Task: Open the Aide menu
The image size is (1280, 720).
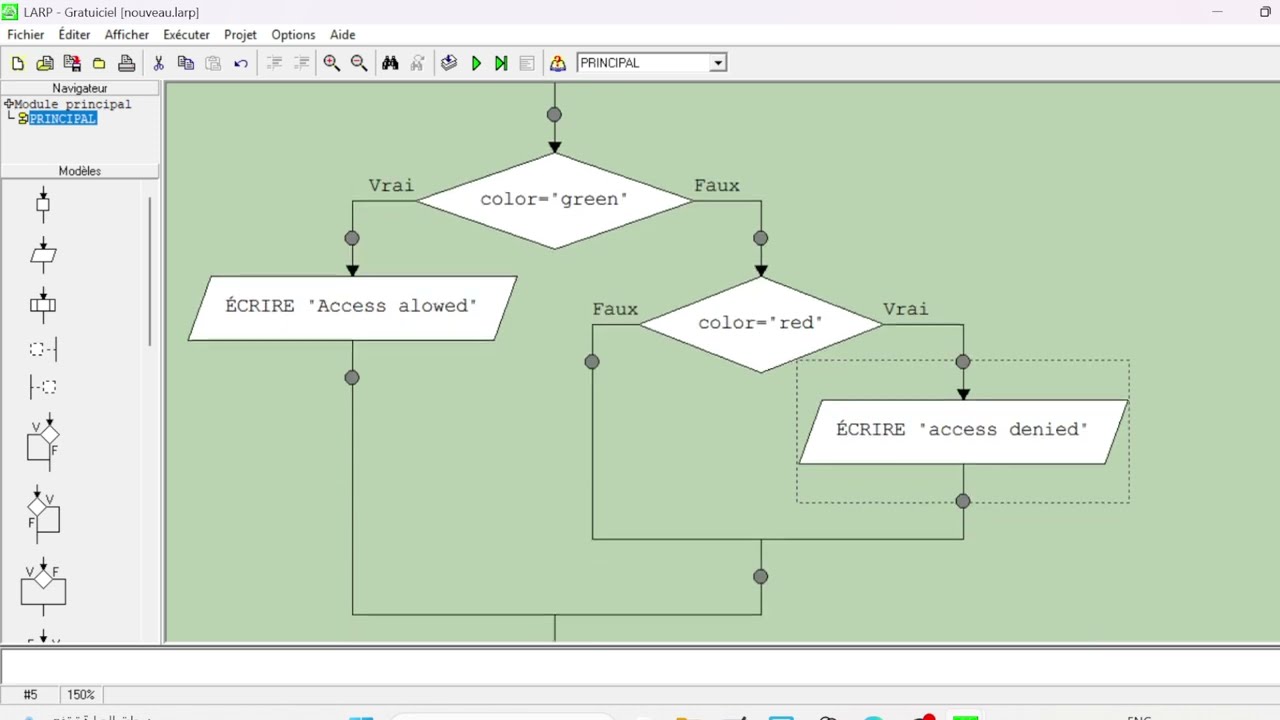Action: [x=343, y=34]
